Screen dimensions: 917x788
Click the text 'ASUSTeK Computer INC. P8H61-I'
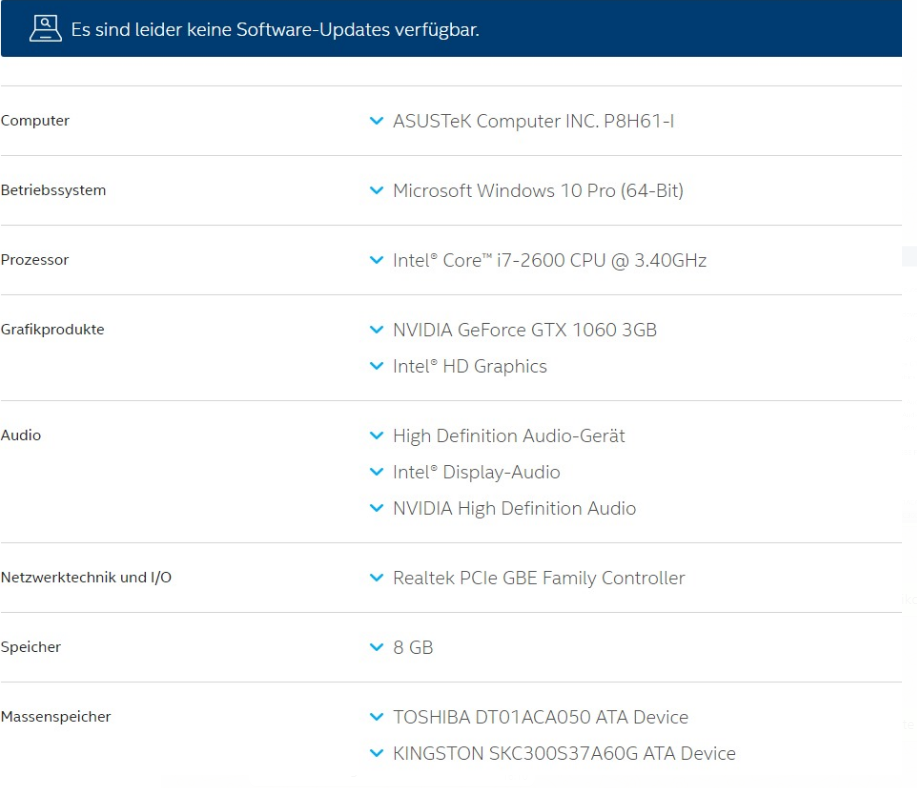(x=533, y=121)
